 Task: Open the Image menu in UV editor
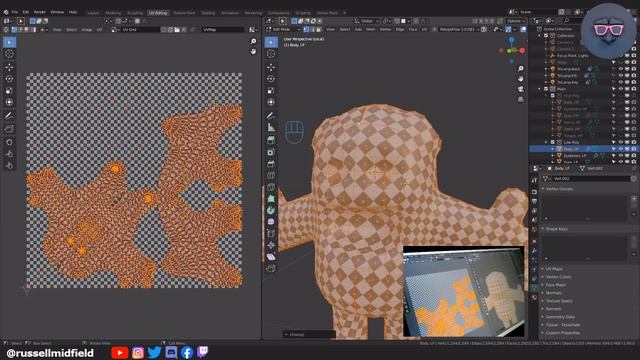[x=87, y=29]
